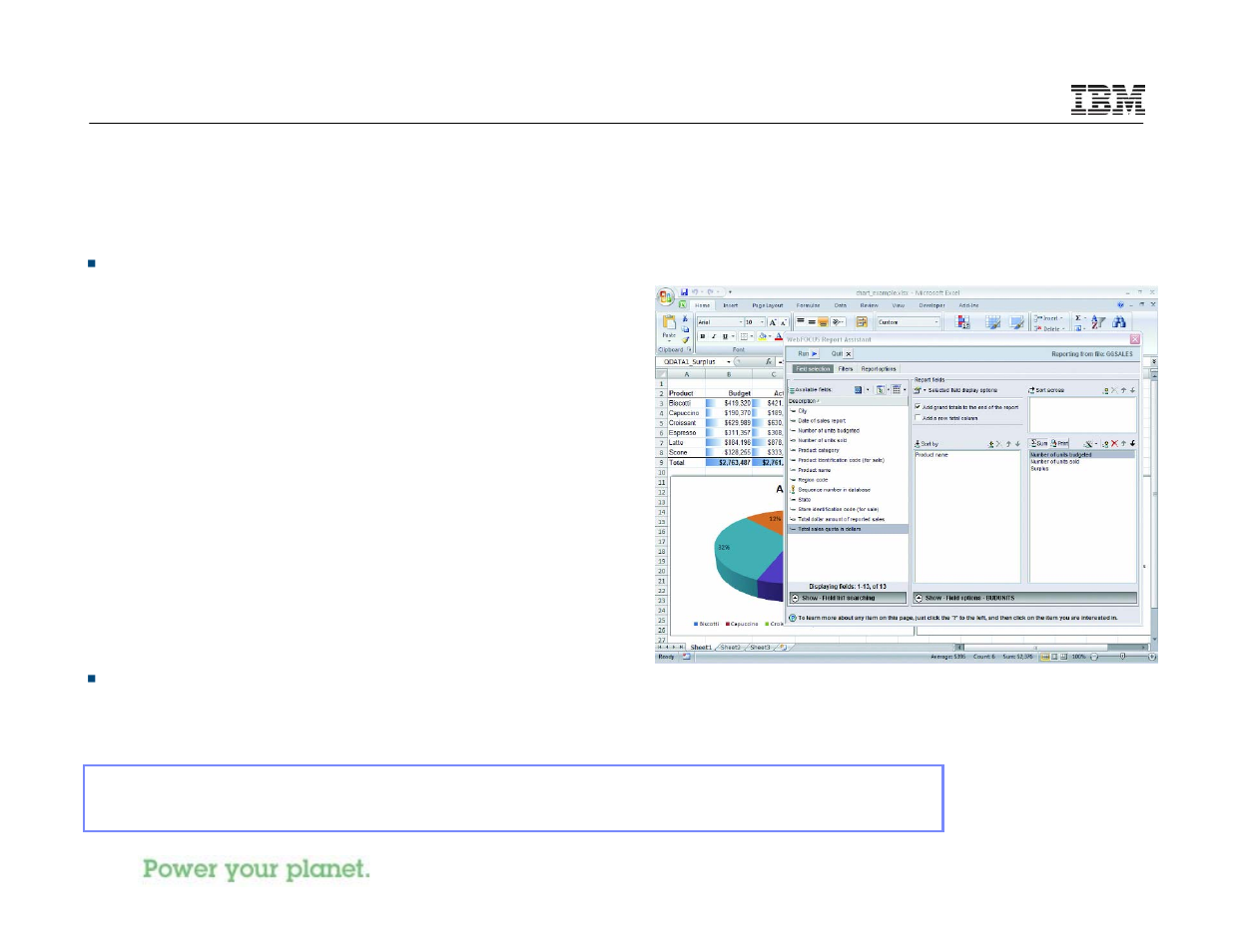The image size is (1233, 952).
Task: Adjust the Excel zoom slider
Action: 1123,657
